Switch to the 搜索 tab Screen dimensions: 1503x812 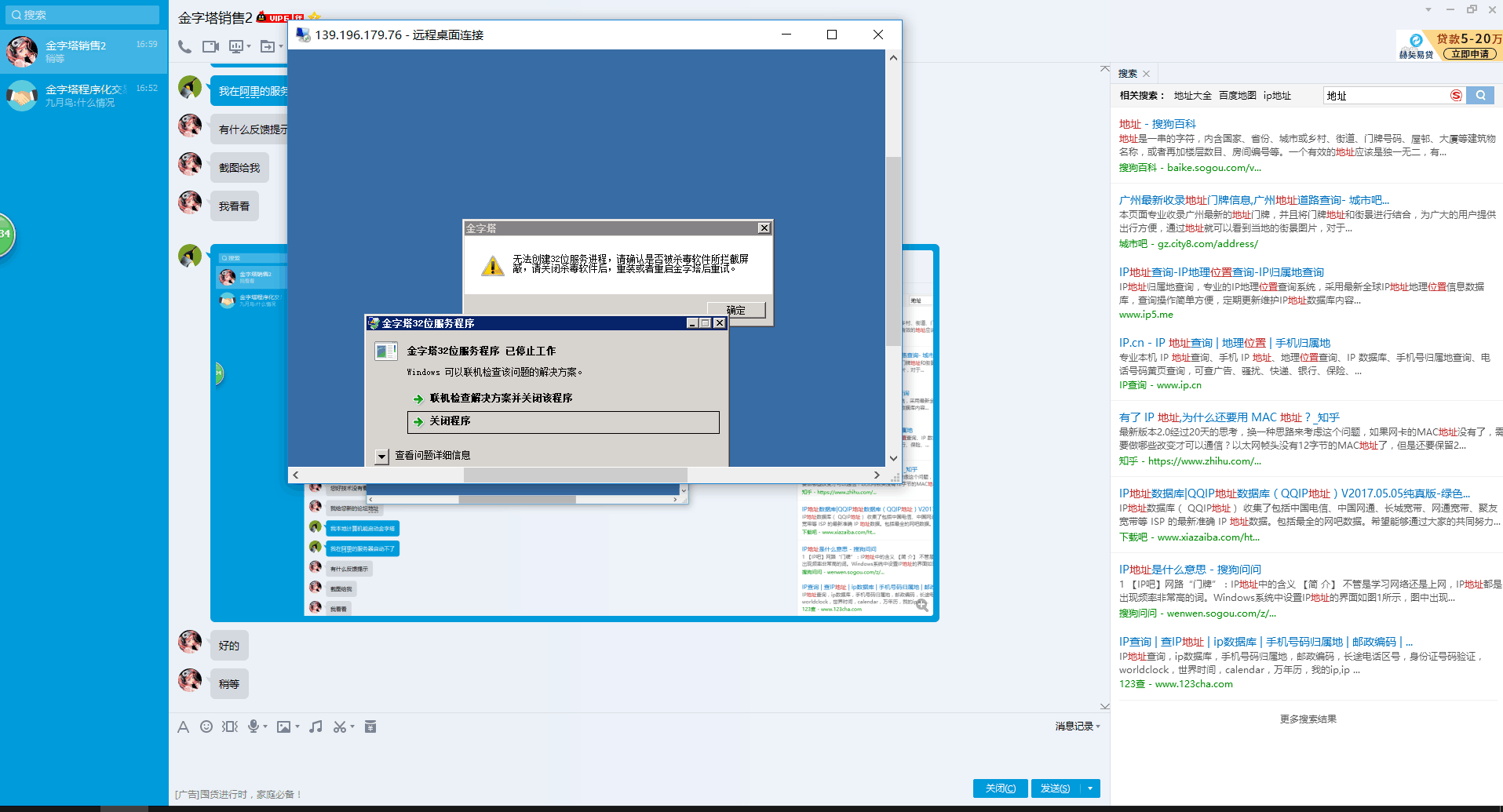[x=1128, y=74]
